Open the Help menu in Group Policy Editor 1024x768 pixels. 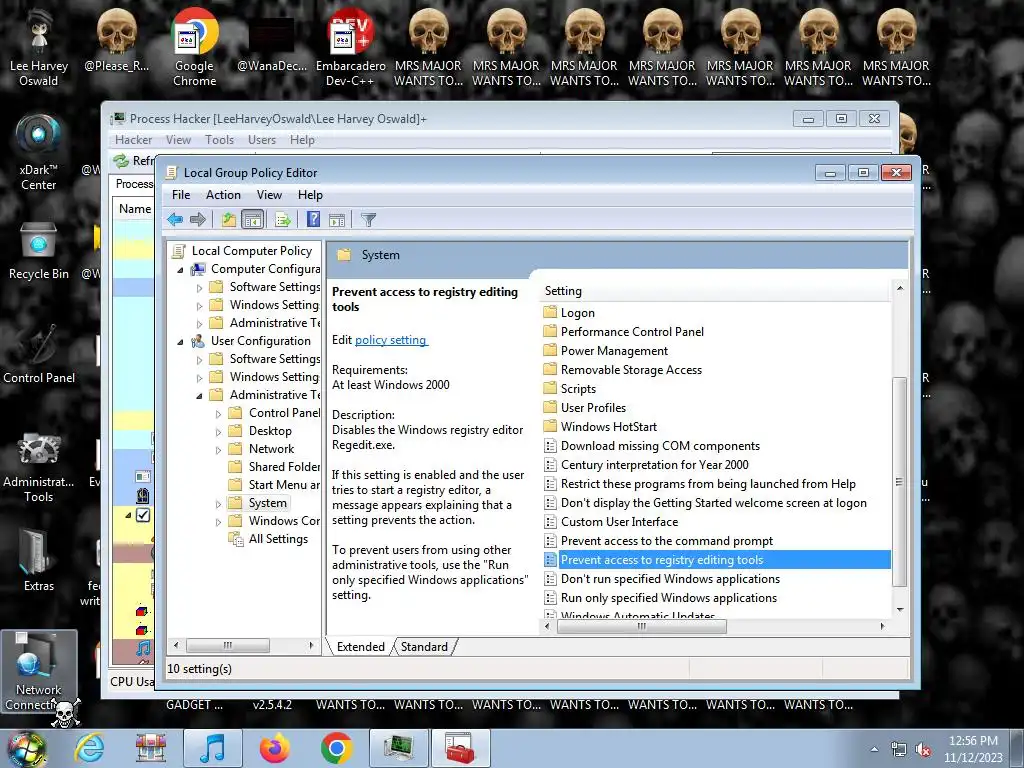[x=310, y=195]
